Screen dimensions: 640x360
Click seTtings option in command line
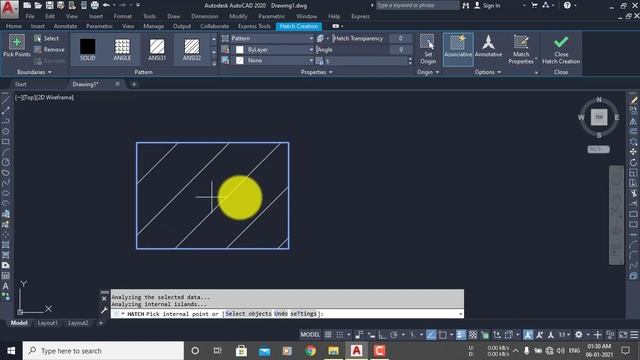tap(303, 314)
